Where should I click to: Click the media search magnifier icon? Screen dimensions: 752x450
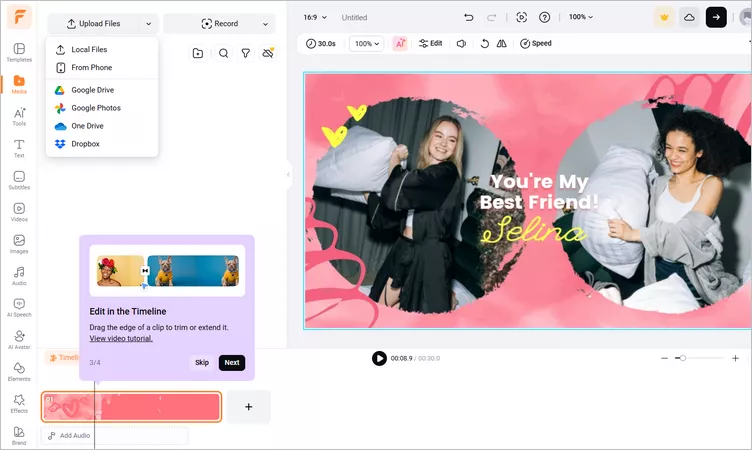223,53
